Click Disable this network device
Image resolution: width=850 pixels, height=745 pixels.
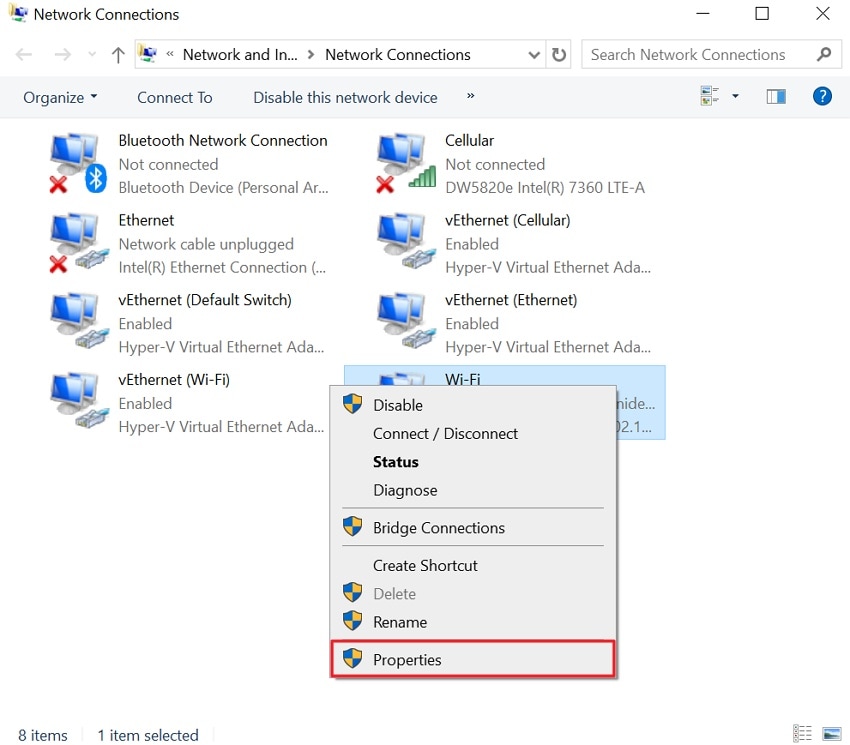coord(344,97)
